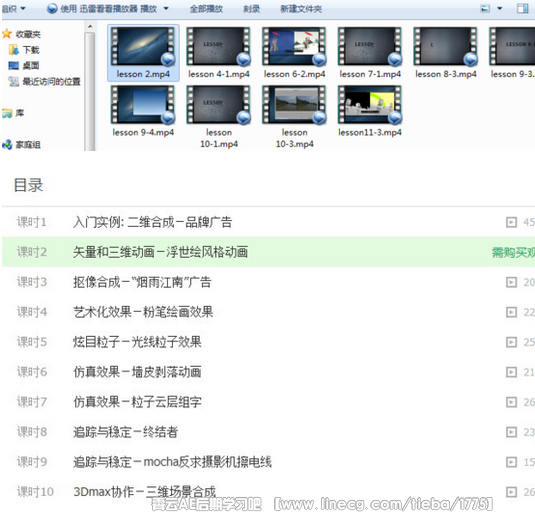Click the play icon on 课时10 row
Screen dimensions: 535x521
coord(511,492)
